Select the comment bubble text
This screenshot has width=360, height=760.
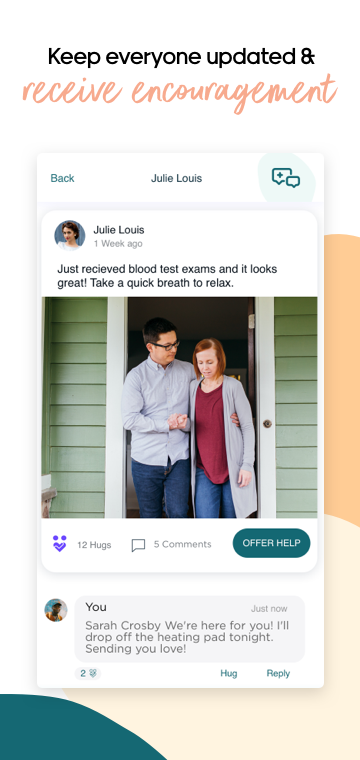pyautogui.click(x=187, y=637)
